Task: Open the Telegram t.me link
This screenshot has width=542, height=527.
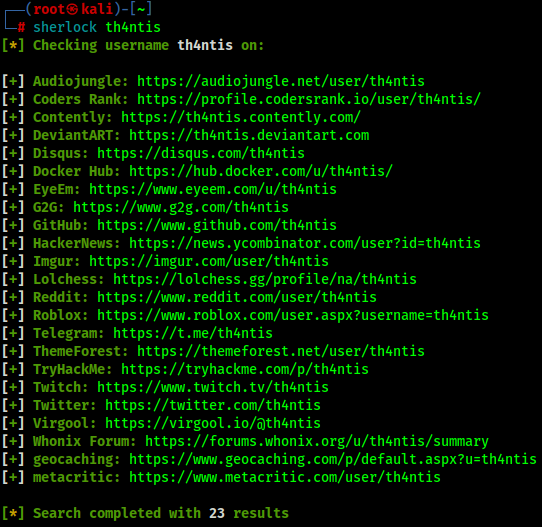Action: pyautogui.click(x=193, y=333)
